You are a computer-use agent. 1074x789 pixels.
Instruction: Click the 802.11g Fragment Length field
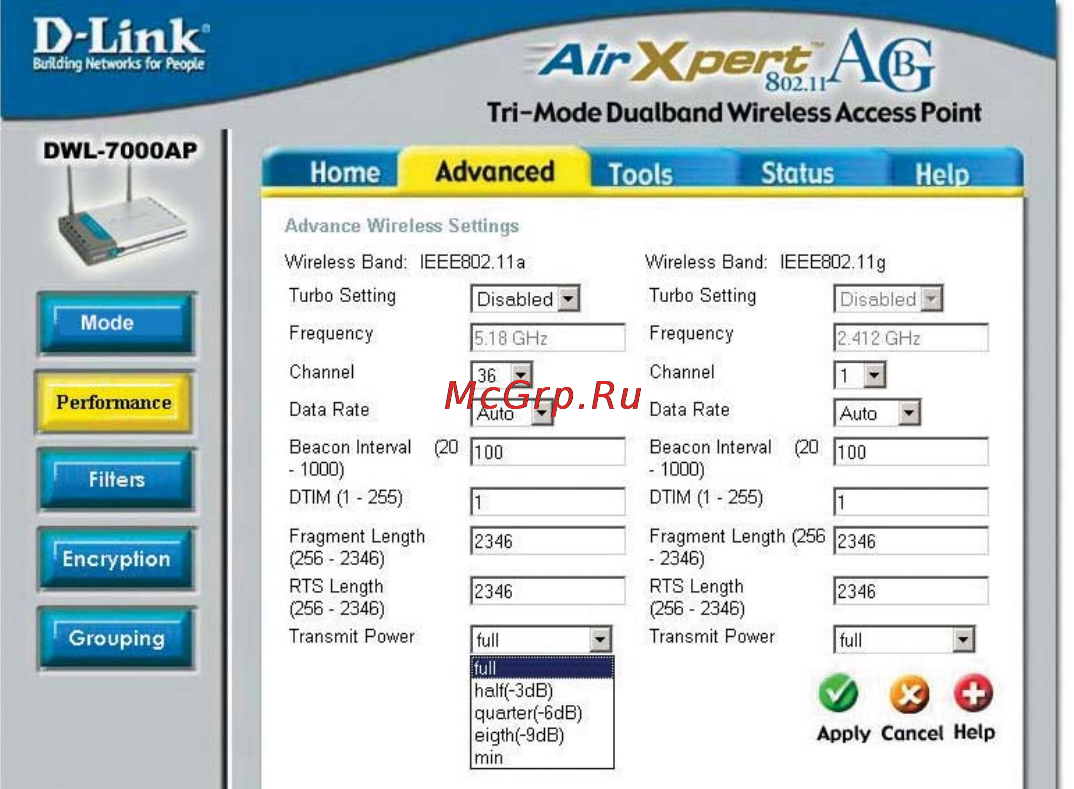(x=911, y=541)
